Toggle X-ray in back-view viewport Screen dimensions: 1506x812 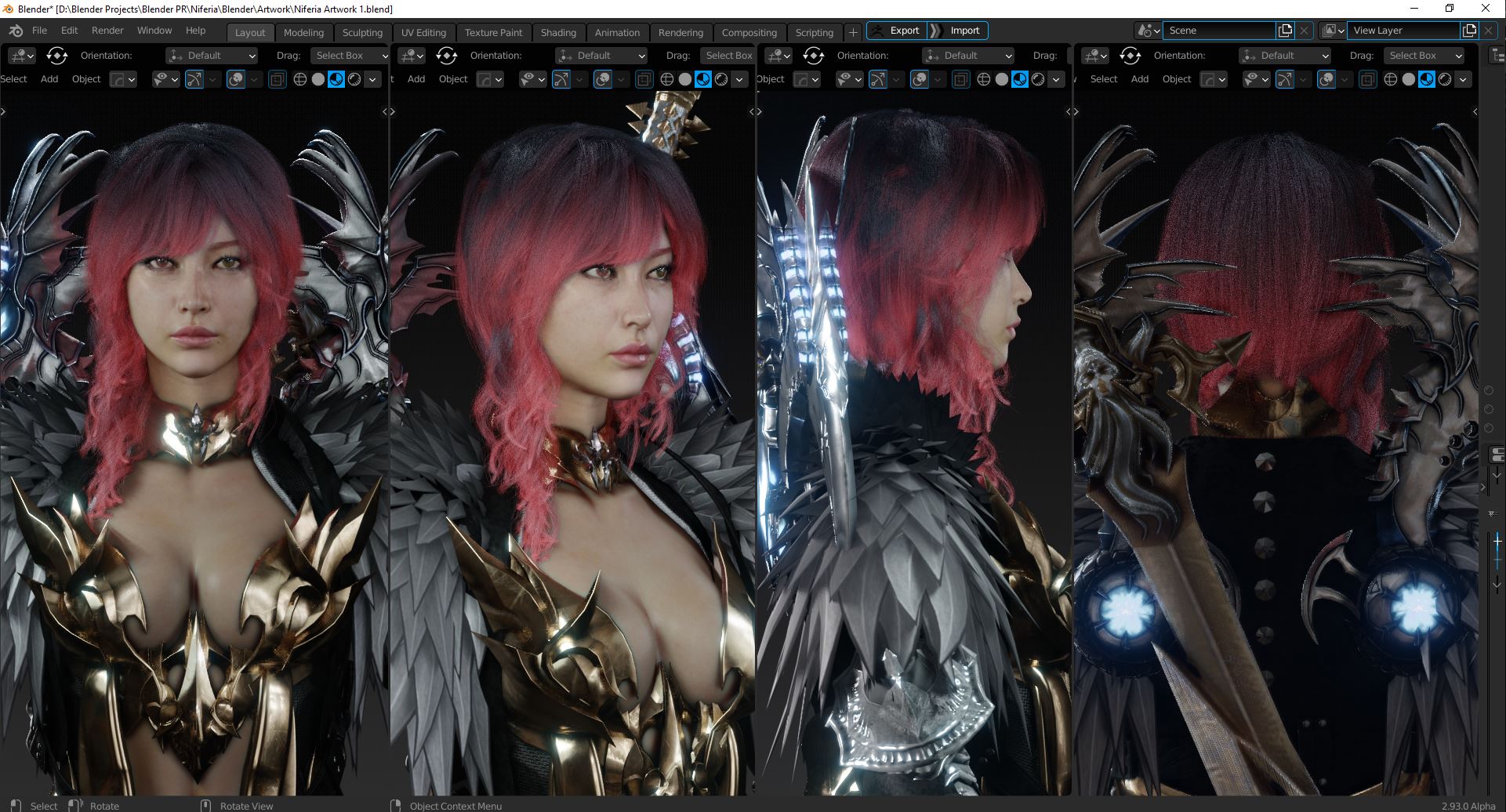(x=1367, y=79)
